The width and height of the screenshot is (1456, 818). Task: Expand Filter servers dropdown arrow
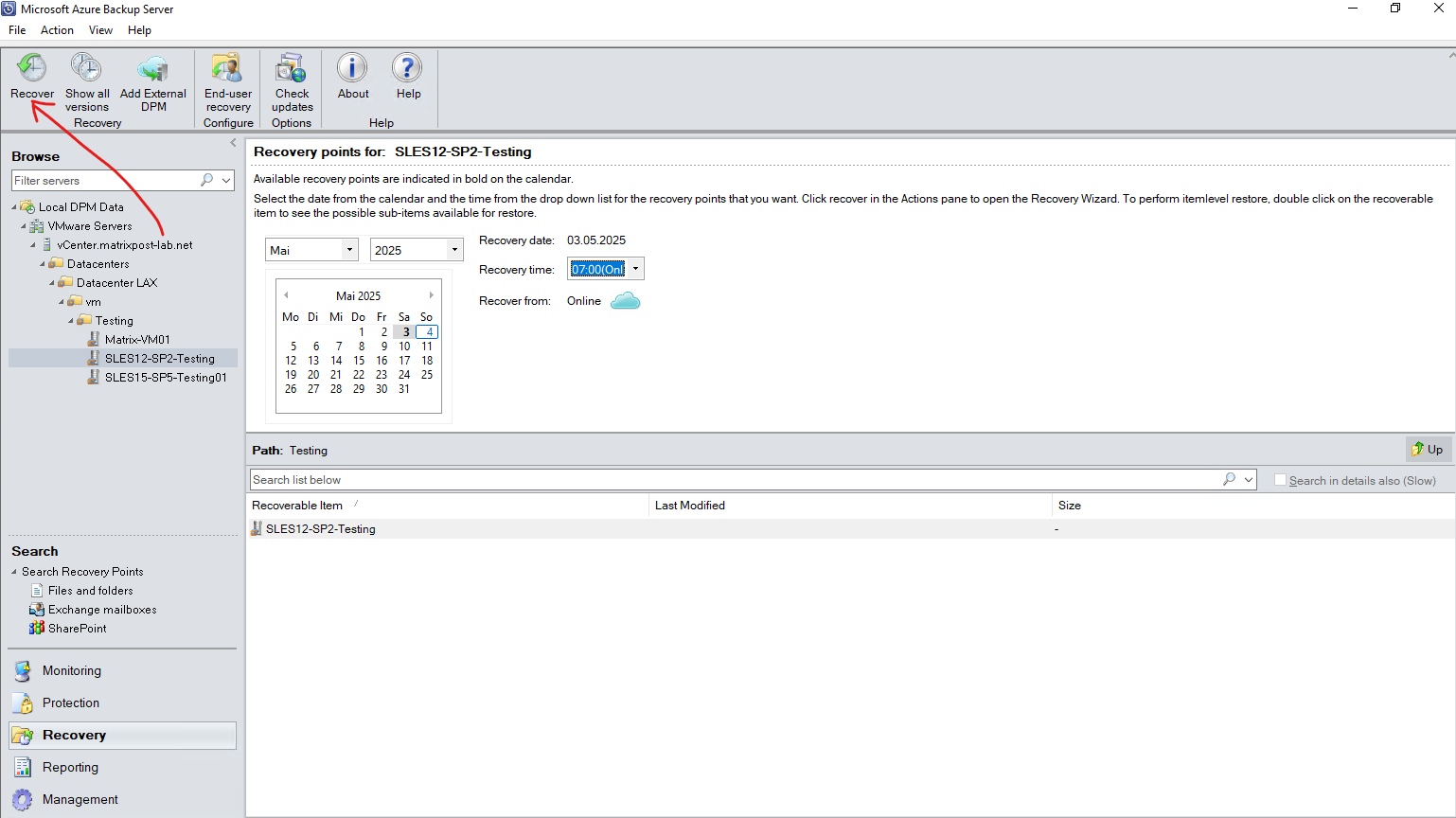(x=226, y=180)
